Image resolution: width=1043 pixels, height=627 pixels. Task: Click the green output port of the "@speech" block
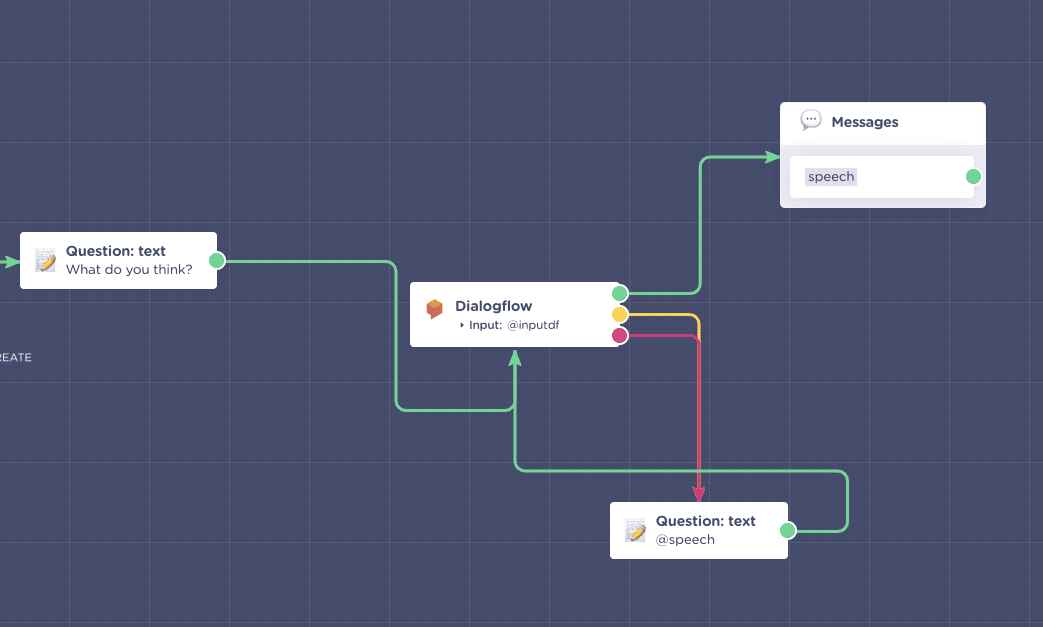click(x=787, y=529)
